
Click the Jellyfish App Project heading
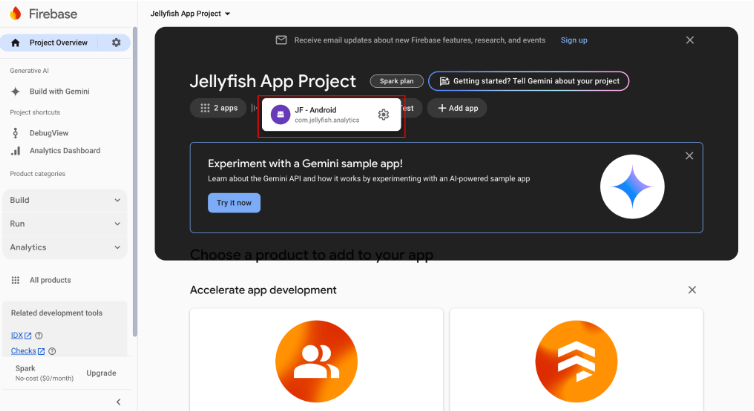click(273, 81)
